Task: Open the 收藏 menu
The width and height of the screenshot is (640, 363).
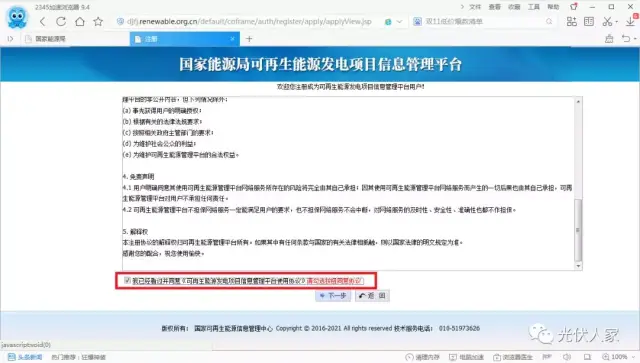Action: pos(514,7)
